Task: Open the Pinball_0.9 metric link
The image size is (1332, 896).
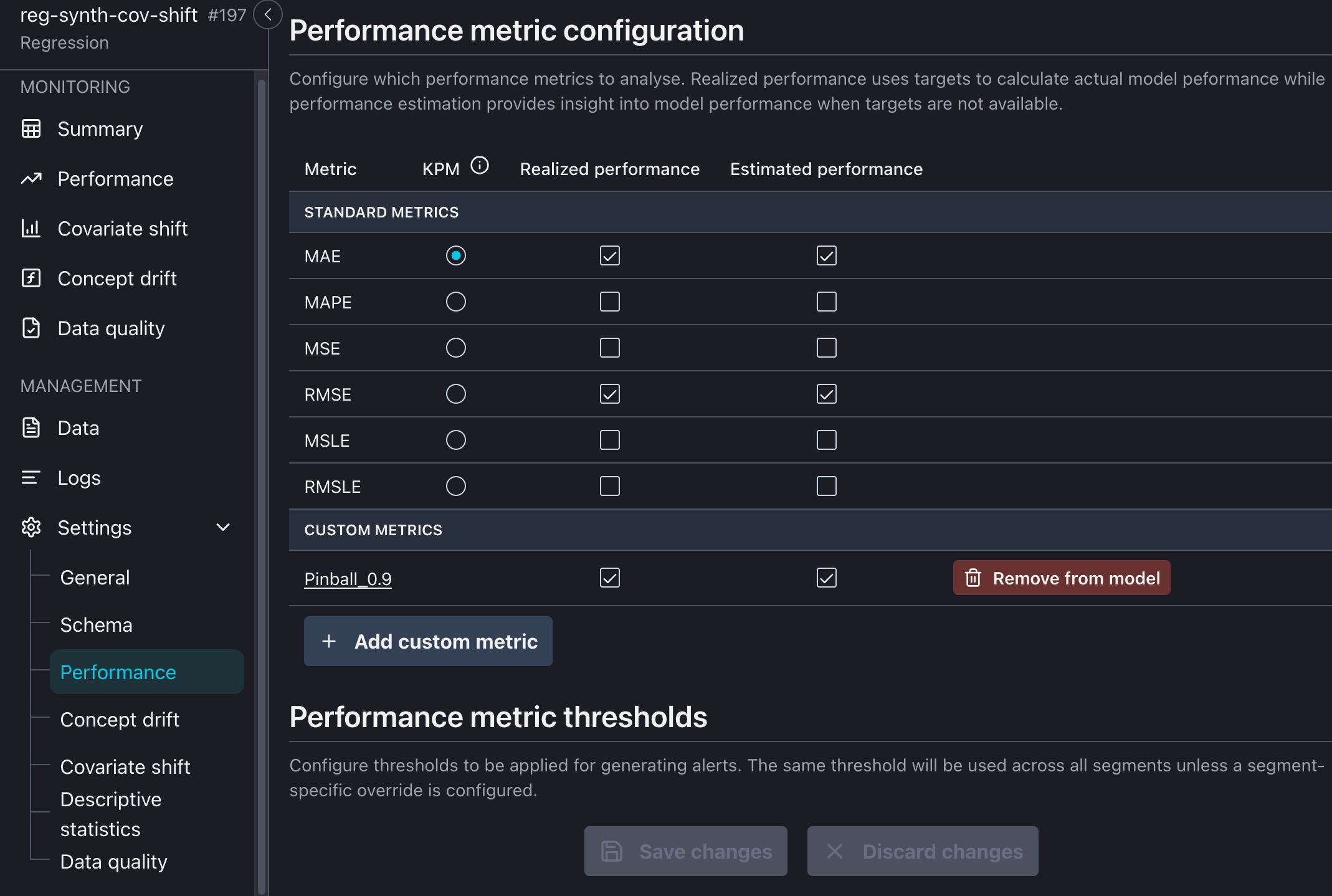Action: pos(348,578)
